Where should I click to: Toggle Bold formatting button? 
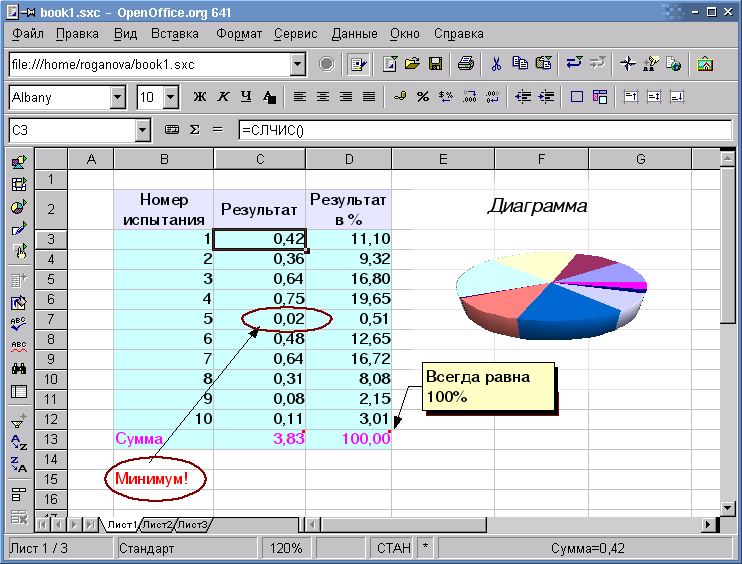click(x=199, y=97)
